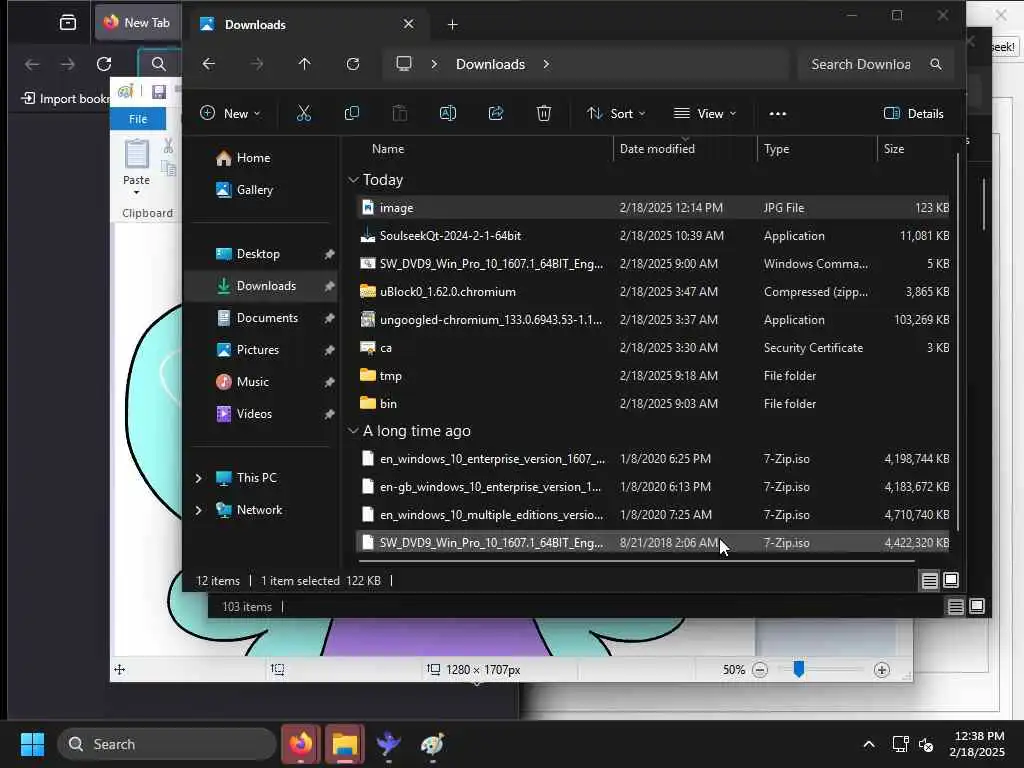Click the vertical scrollbar in the file list

(958, 343)
